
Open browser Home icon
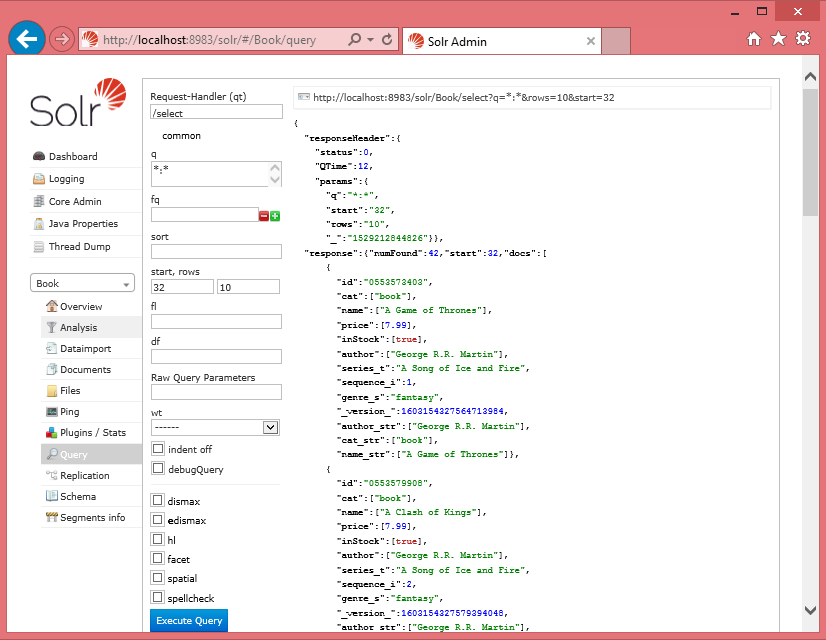click(755, 39)
